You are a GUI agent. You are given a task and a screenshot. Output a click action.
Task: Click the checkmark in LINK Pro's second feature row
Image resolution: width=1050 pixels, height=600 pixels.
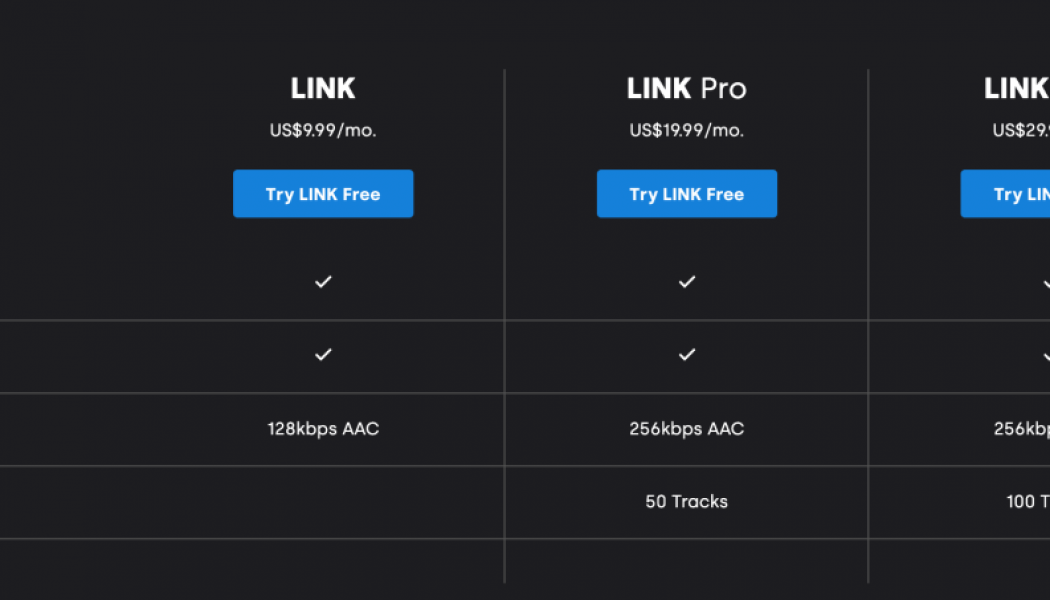click(x=687, y=355)
